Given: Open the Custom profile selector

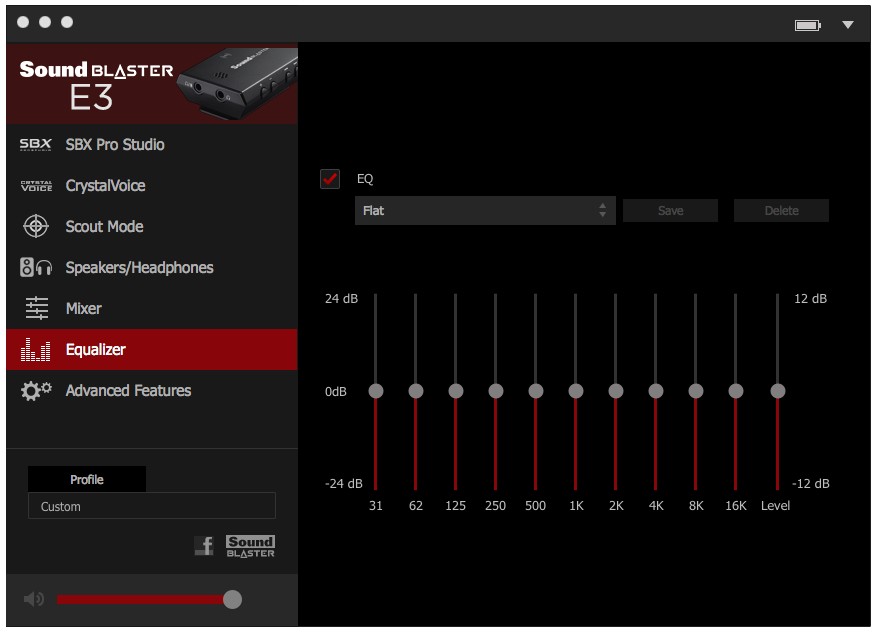Looking at the screenshot, I should [x=151, y=506].
